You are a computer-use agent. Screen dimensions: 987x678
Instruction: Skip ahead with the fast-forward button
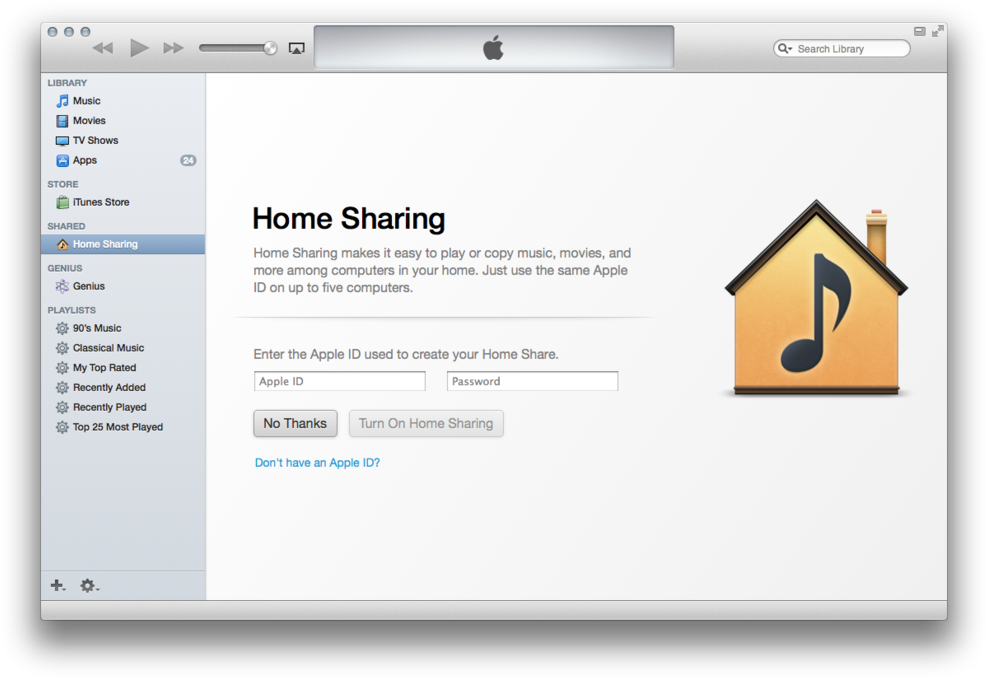click(x=173, y=48)
